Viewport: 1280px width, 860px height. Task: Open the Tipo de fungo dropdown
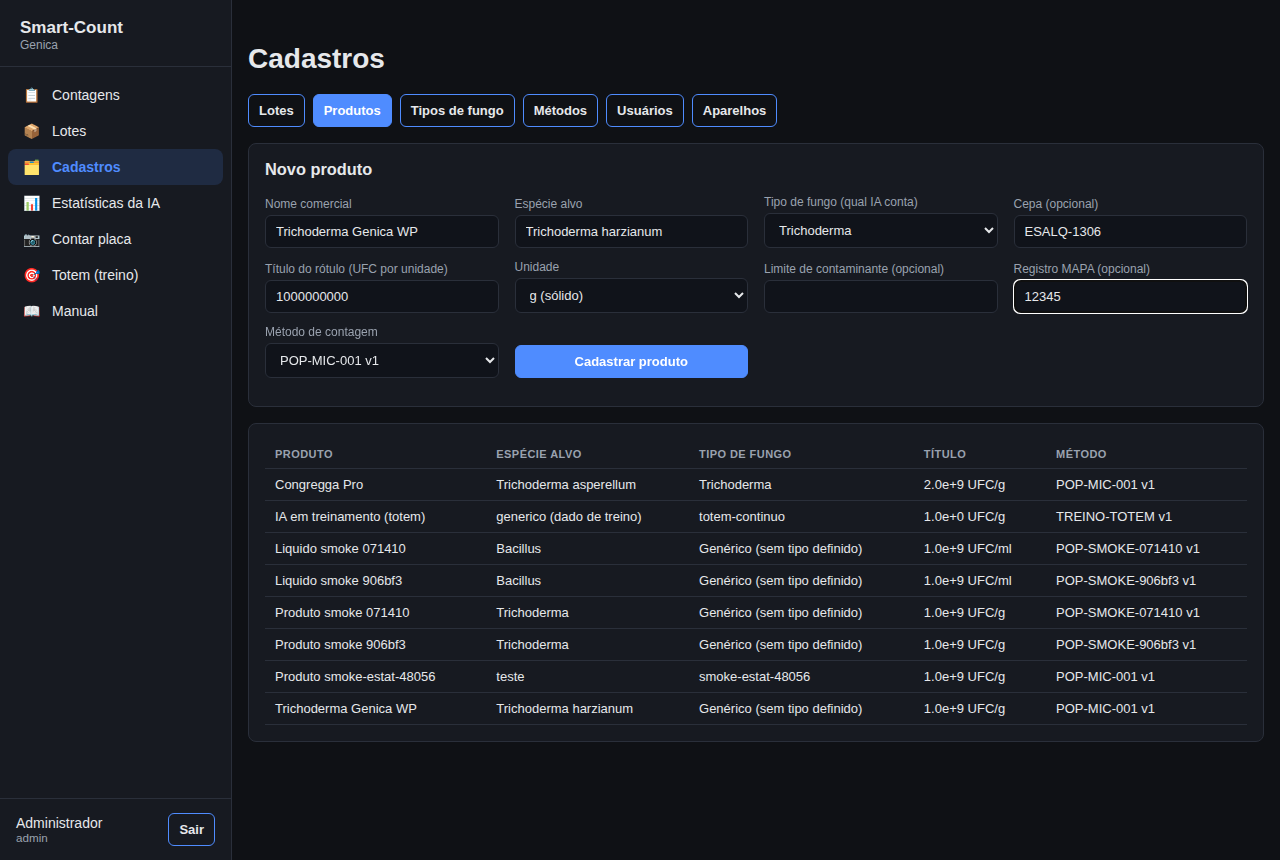click(x=881, y=230)
